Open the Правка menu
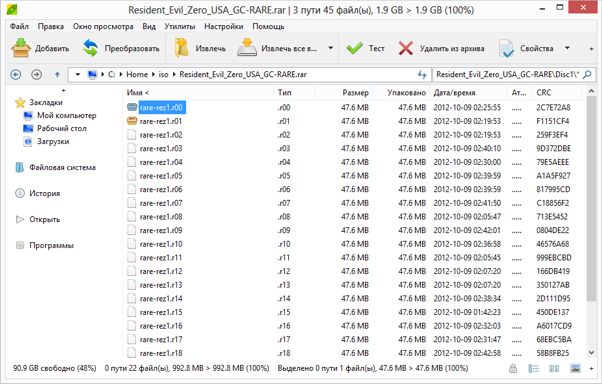The image size is (602, 384). 51,26
